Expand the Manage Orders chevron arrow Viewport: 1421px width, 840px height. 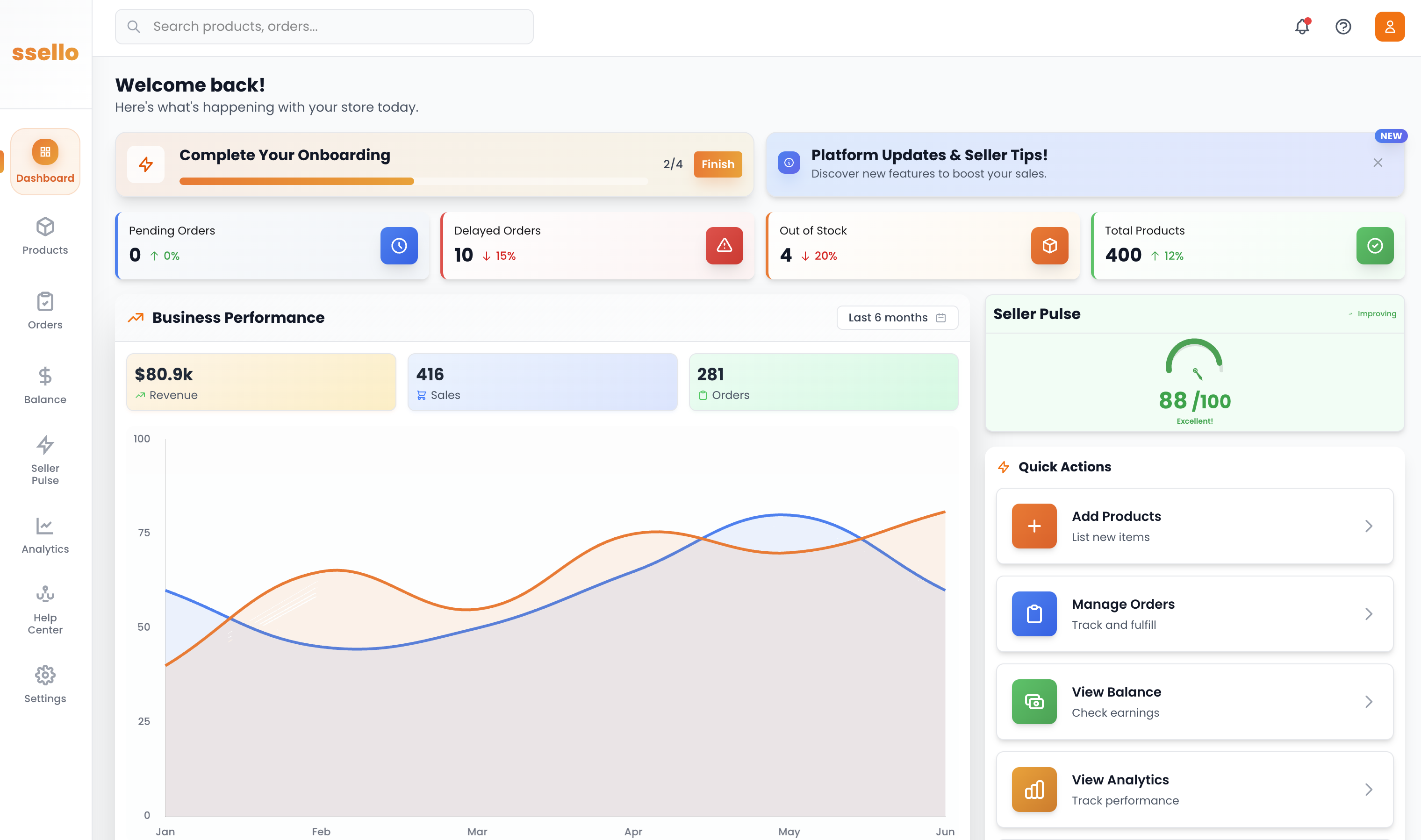[x=1368, y=613]
